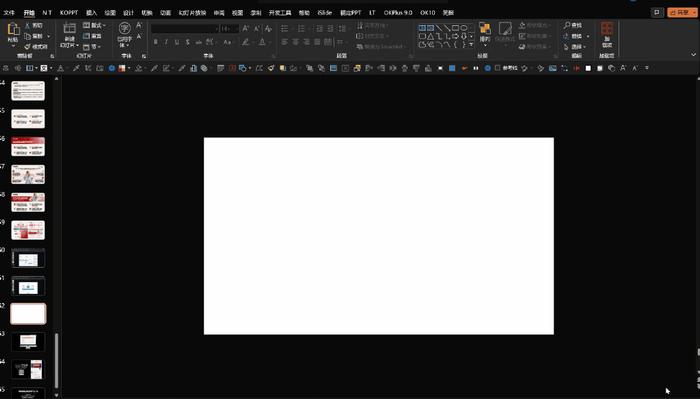Pick the triangle shape in shapes gallery
The image size is (700, 399).
[x=431, y=36]
